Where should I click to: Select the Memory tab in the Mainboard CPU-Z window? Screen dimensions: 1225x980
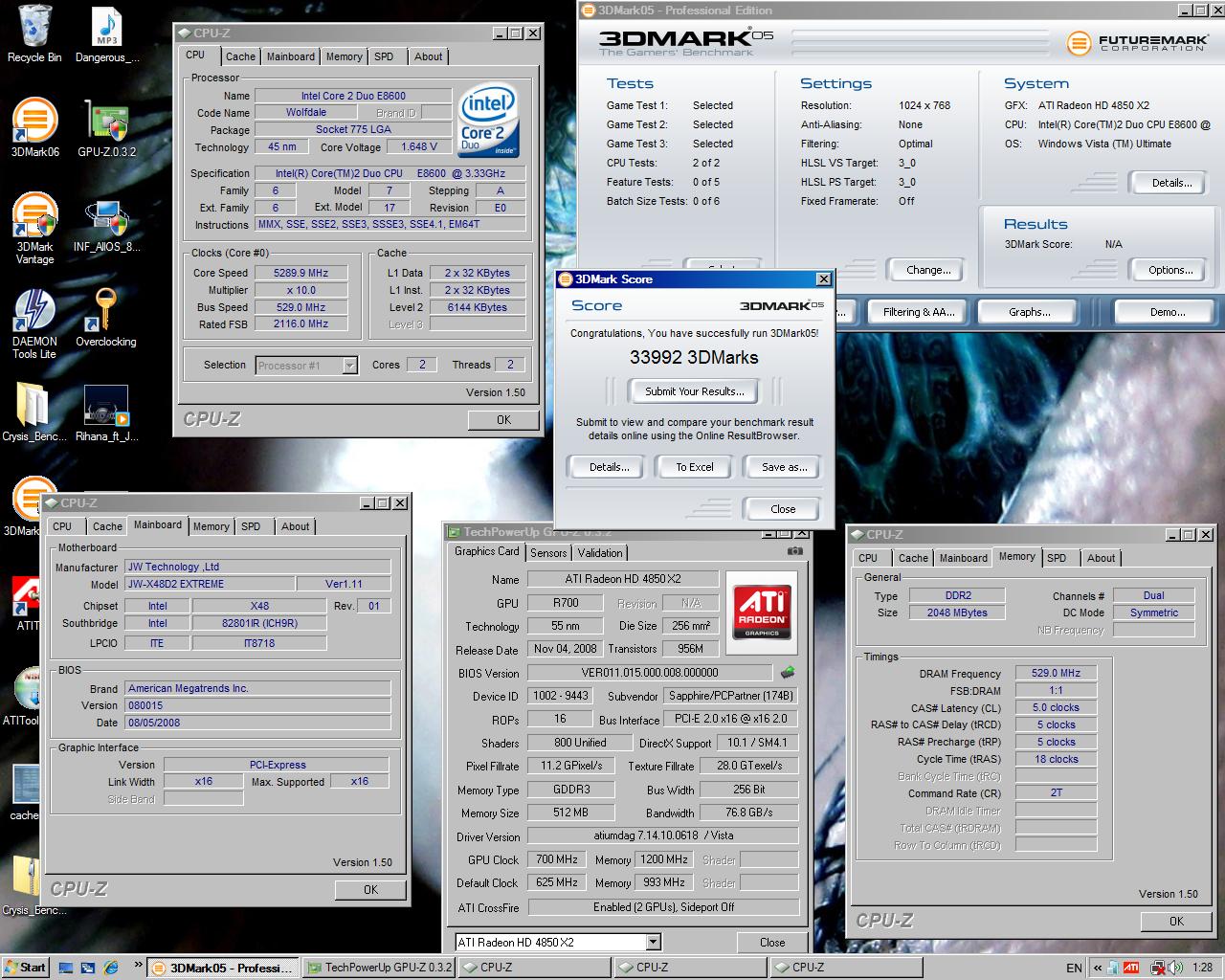[211, 526]
